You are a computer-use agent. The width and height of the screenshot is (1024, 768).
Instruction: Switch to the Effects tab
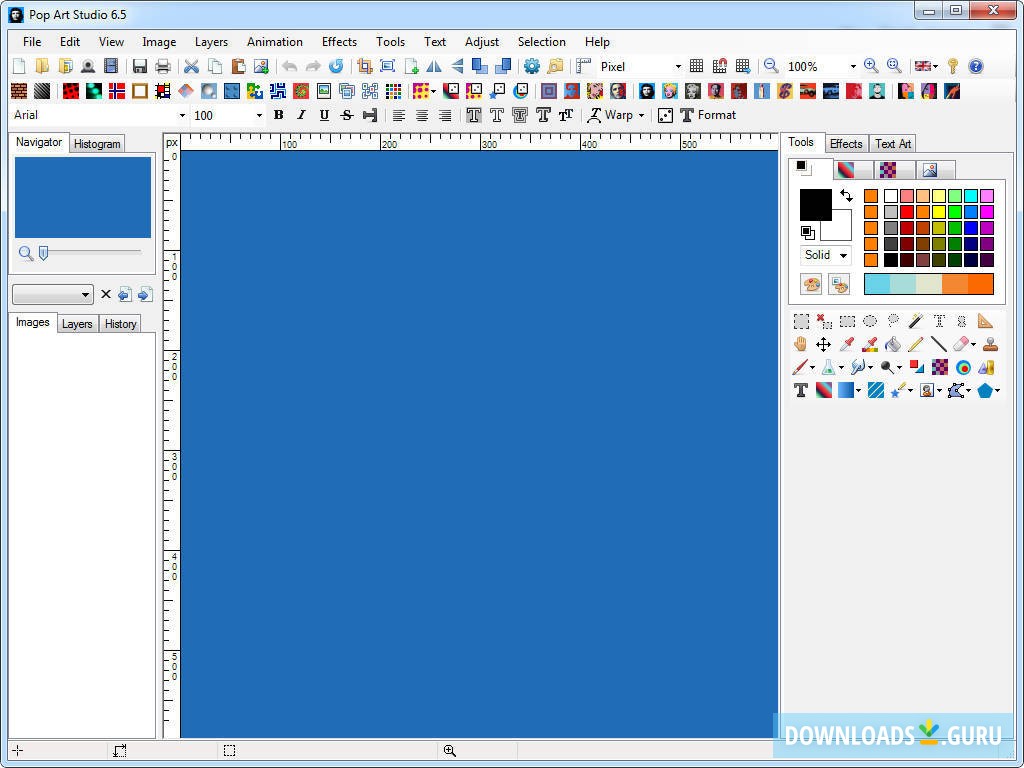846,143
